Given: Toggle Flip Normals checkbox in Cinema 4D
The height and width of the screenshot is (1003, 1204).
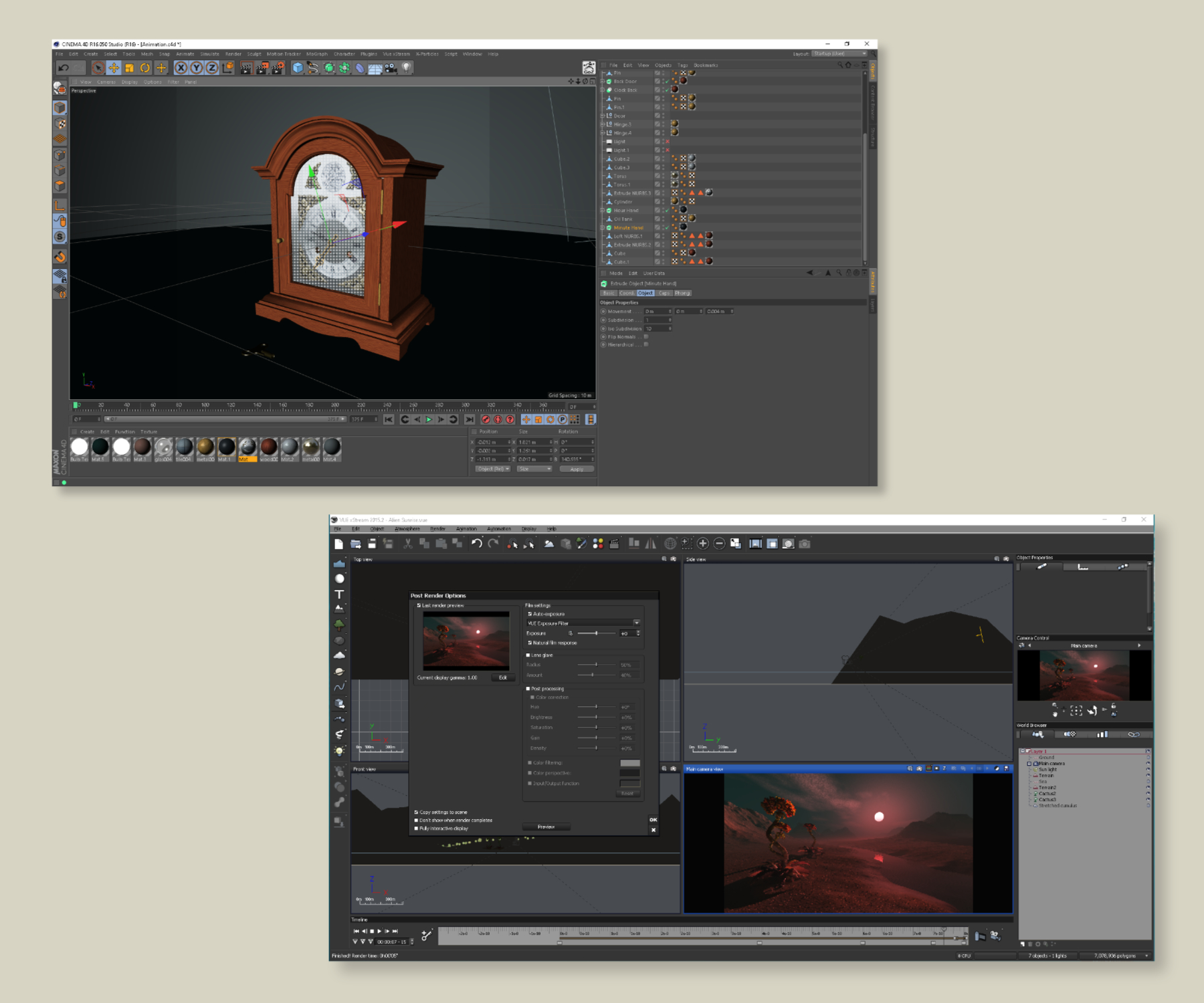Looking at the screenshot, I should [x=645, y=336].
